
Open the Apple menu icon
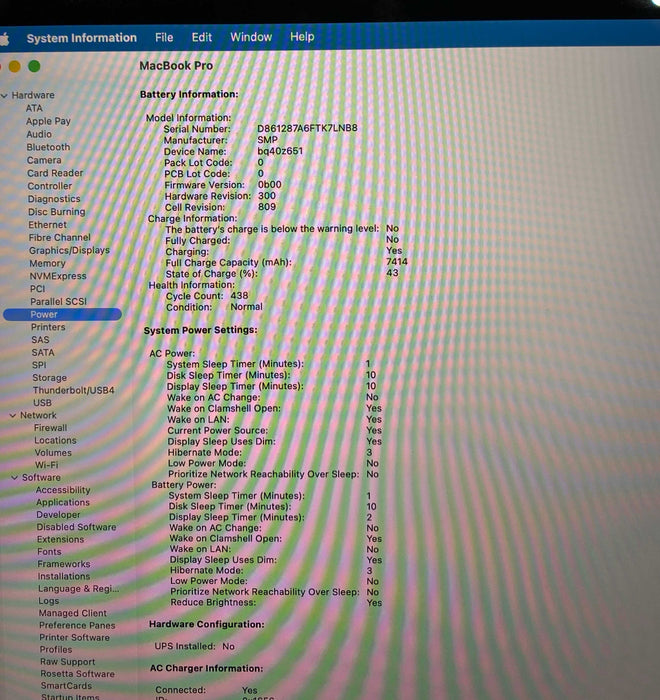click(x=4, y=39)
